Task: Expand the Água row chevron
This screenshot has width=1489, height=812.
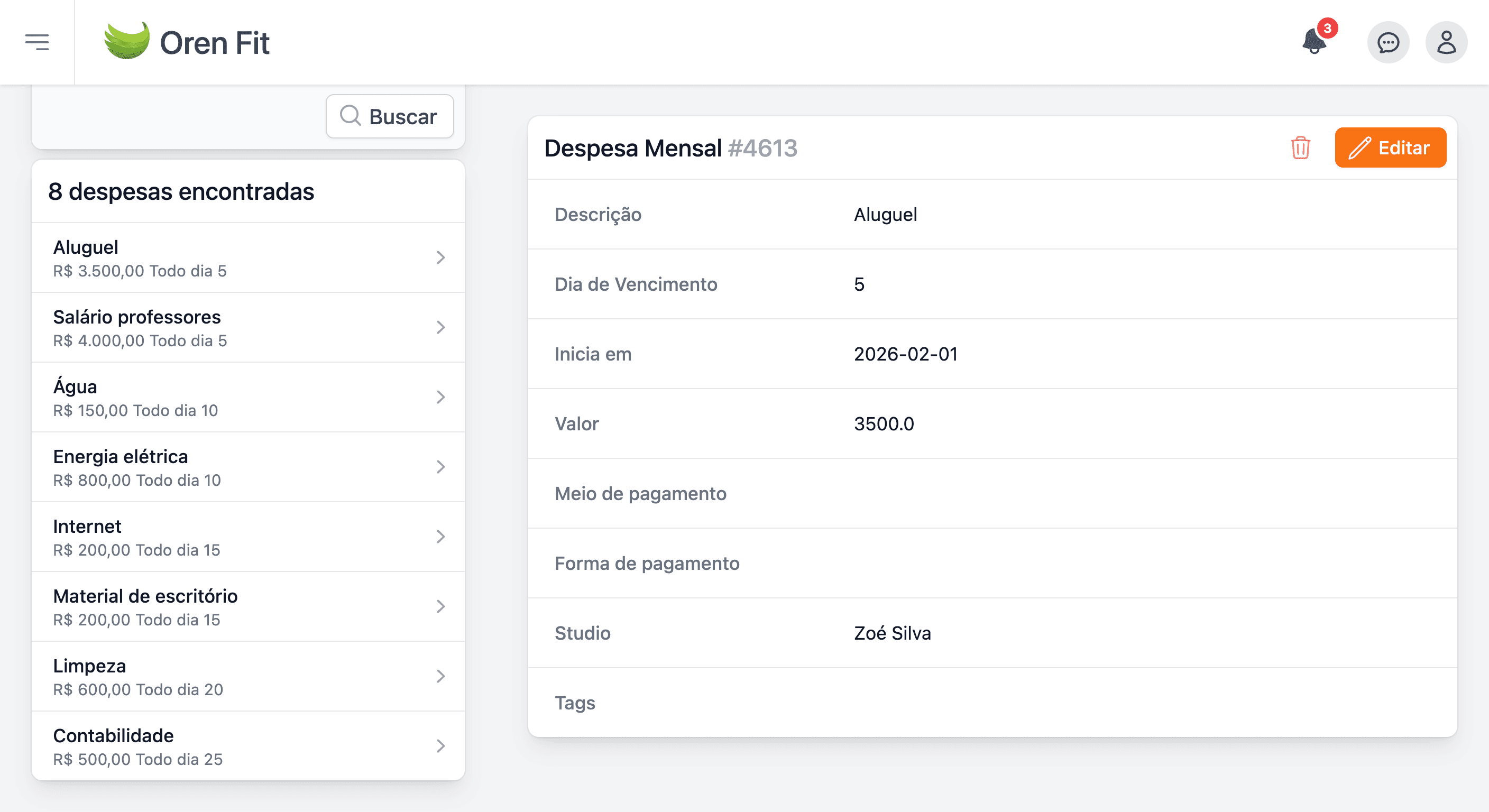Action: [440, 397]
